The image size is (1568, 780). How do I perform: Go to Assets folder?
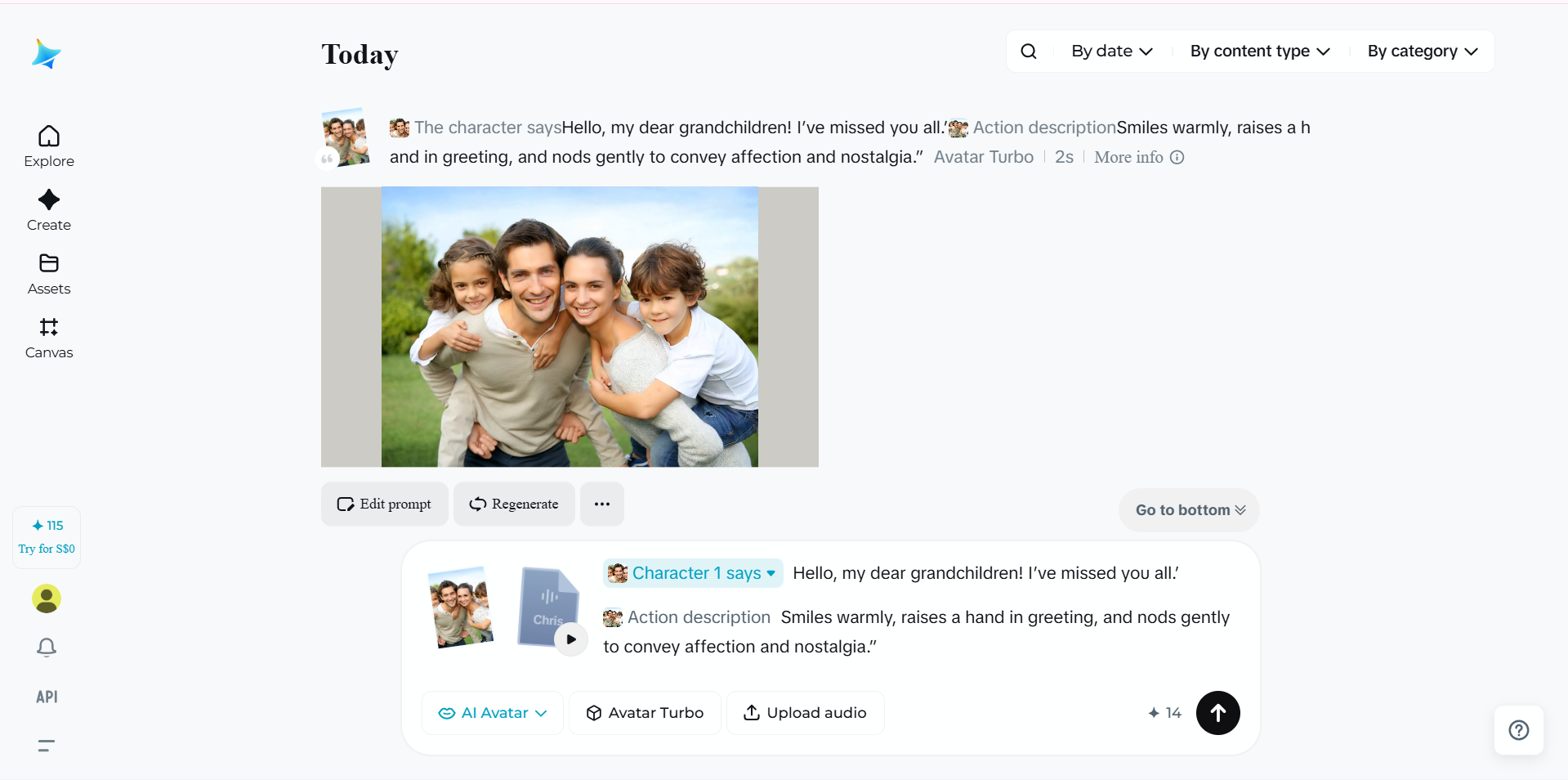pyautogui.click(x=49, y=274)
